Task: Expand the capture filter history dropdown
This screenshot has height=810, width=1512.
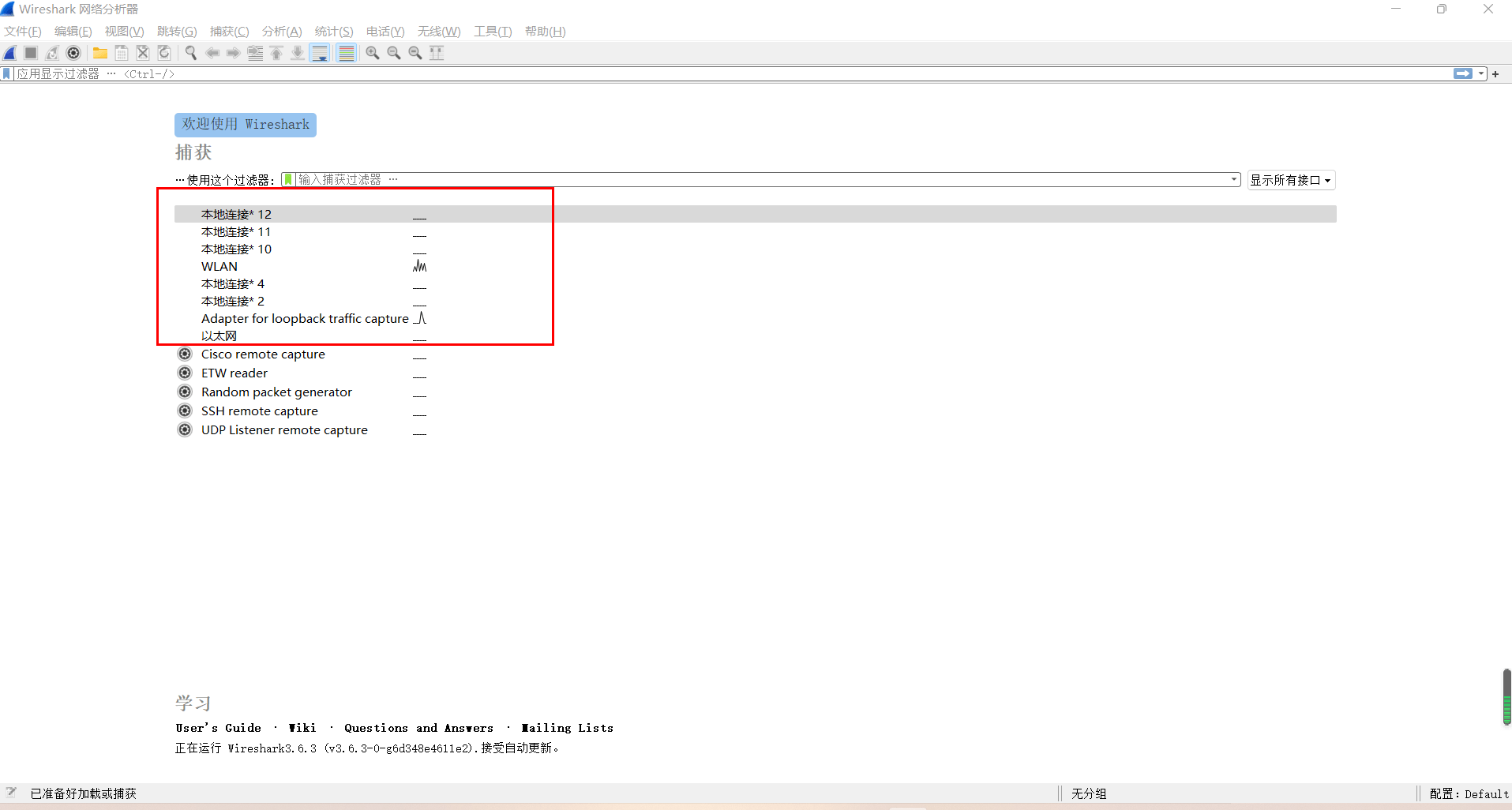Action: (1234, 179)
